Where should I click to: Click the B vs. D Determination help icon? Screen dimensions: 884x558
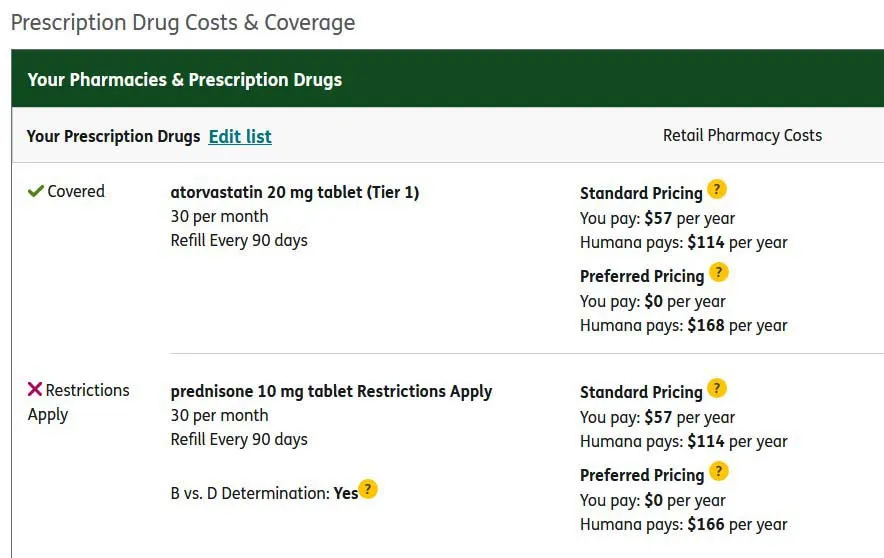point(369,489)
